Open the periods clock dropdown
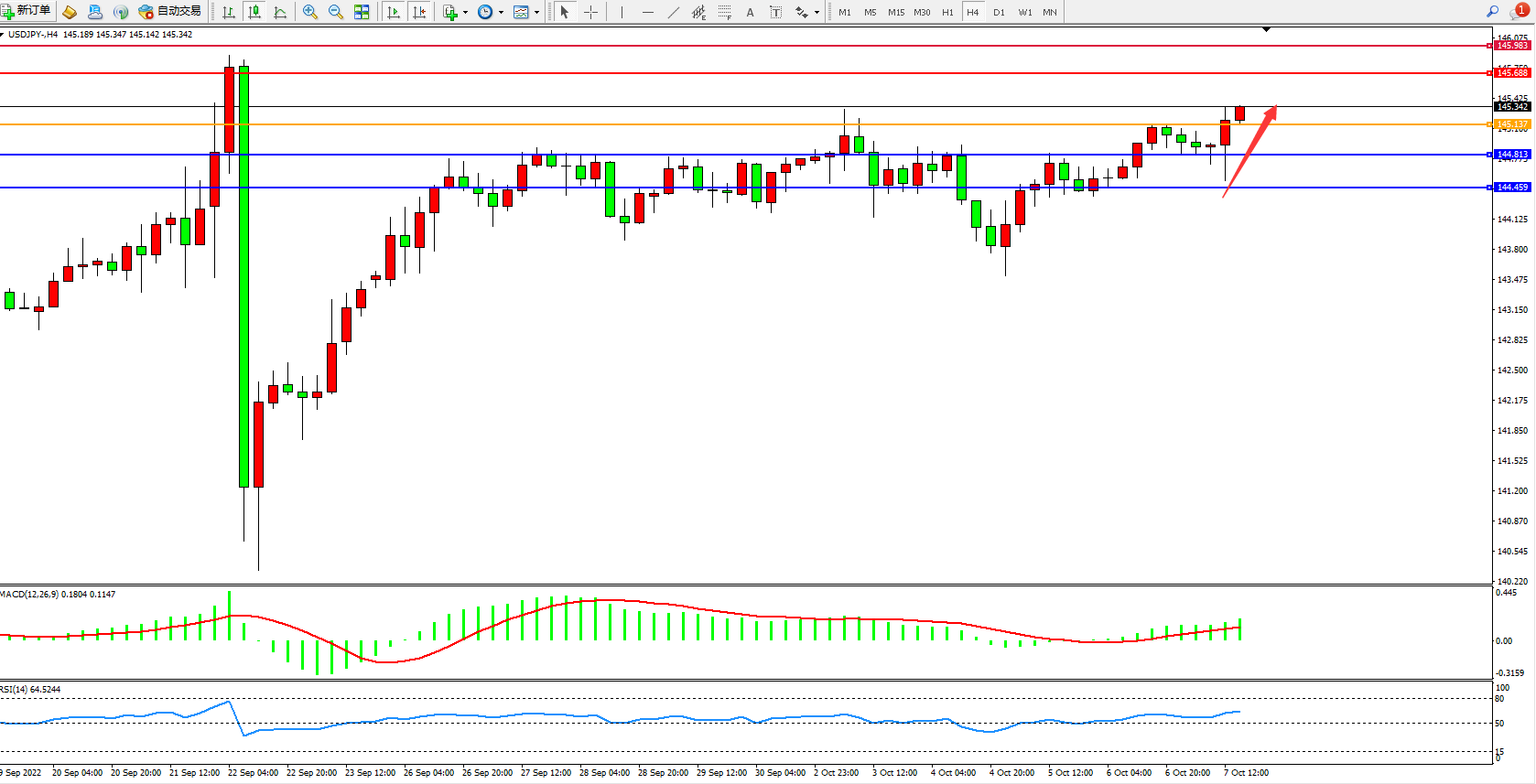 pyautogui.click(x=491, y=12)
